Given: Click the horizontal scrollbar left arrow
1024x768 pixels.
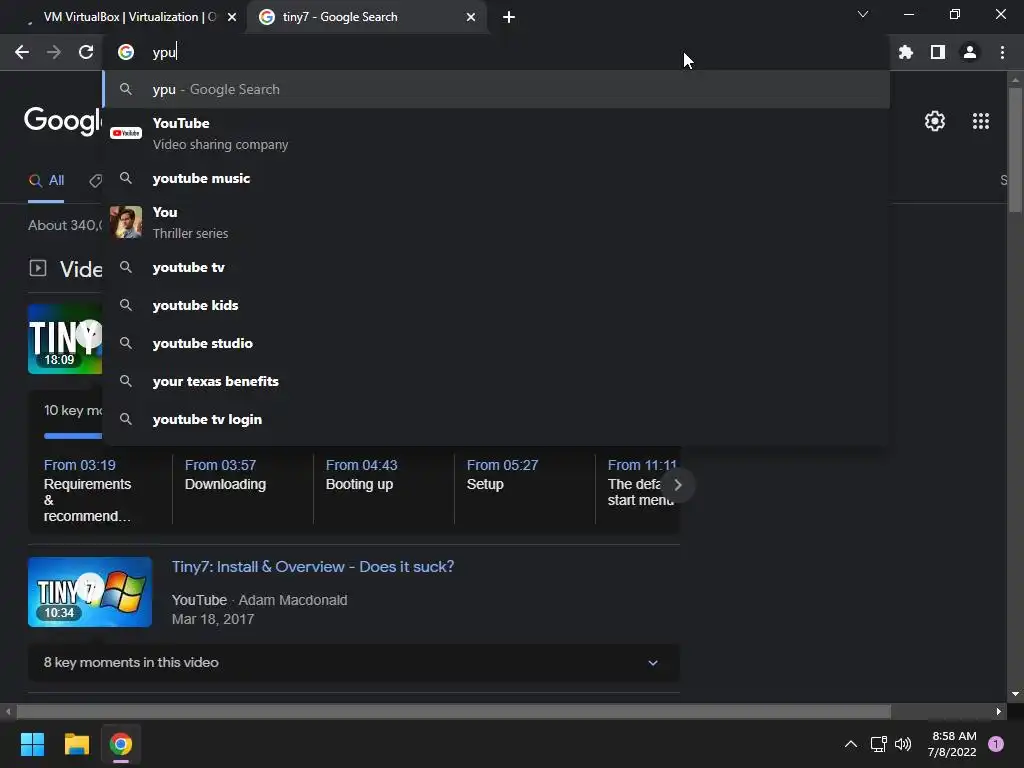Looking at the screenshot, I should (8, 711).
